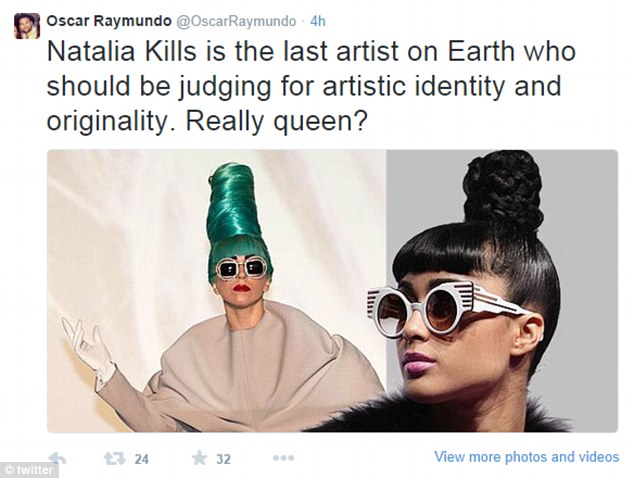Click the Really queen? text
The height and width of the screenshot is (478, 634).
point(277,121)
